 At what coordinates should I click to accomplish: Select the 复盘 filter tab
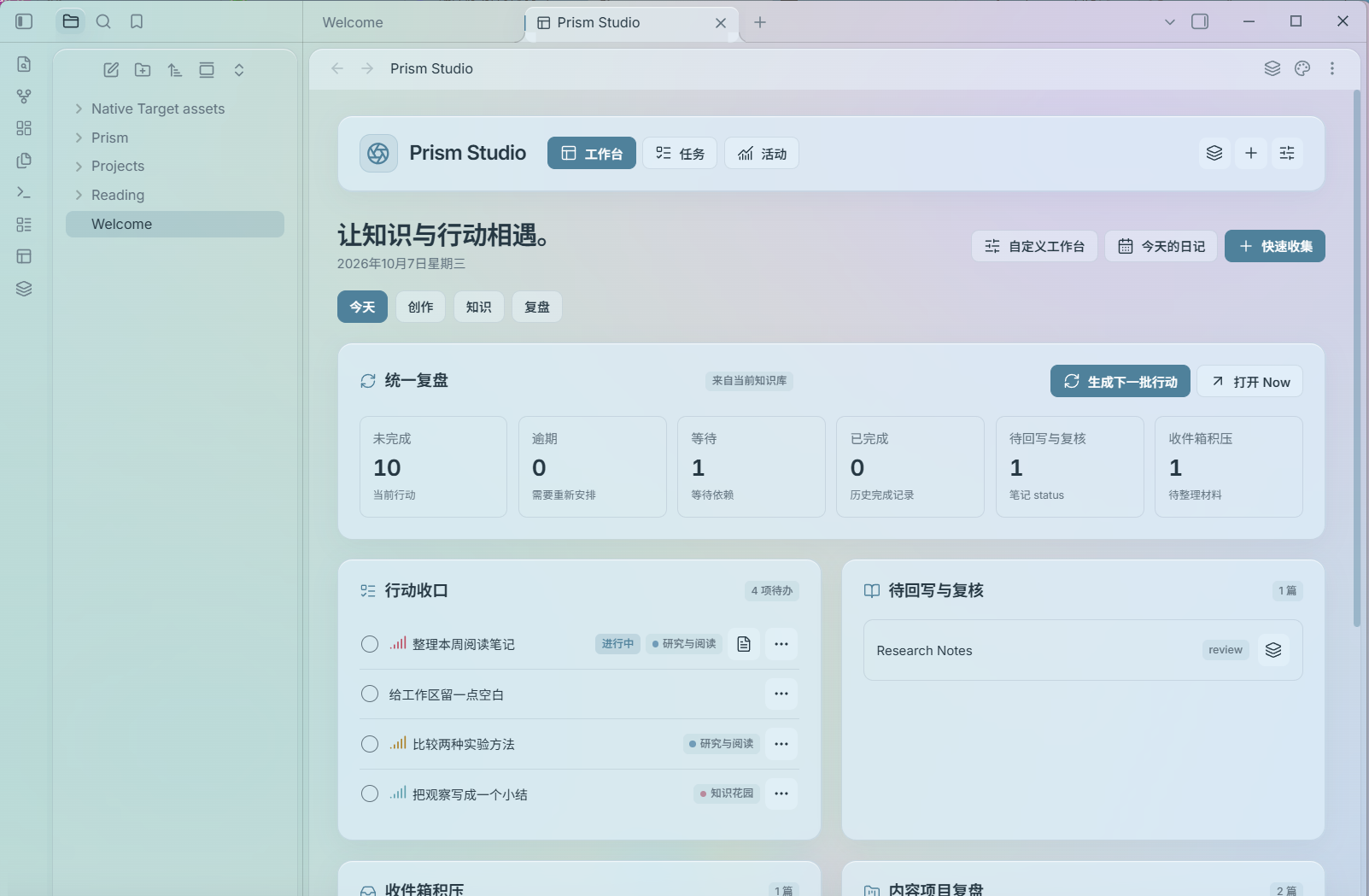point(537,307)
